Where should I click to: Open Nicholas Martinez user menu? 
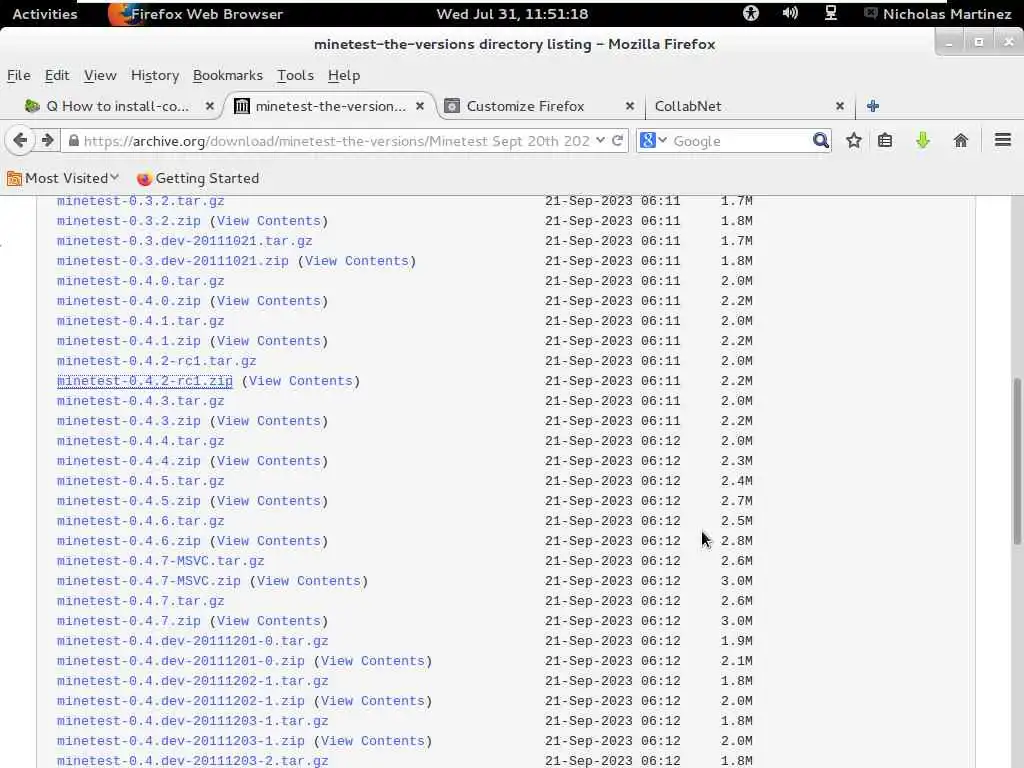(x=939, y=14)
